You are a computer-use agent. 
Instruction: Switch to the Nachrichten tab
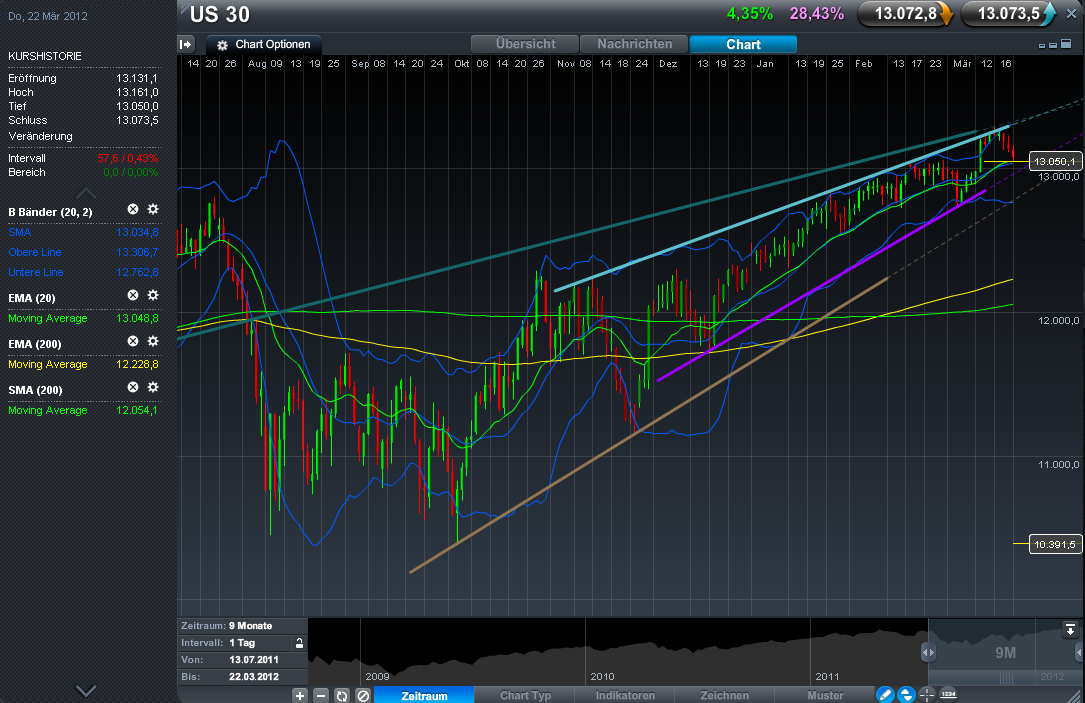point(634,44)
